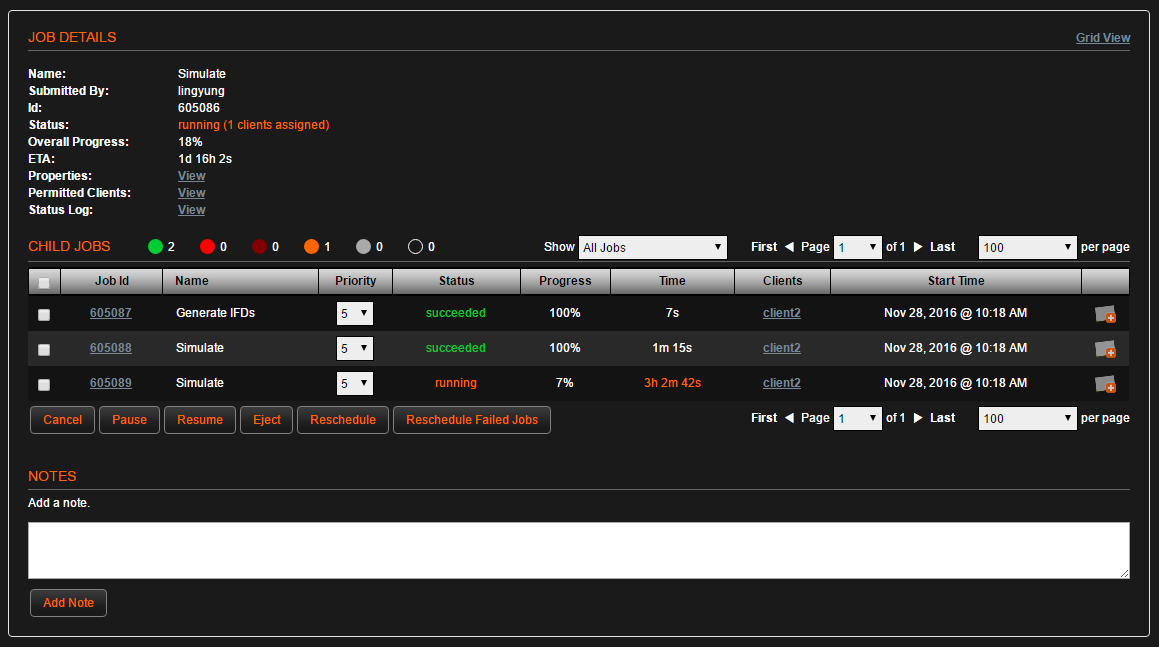Viewport: 1159px width, 647px height.
Task: Expand the top per-page count dropdown
Action: pyautogui.click(x=1026, y=247)
